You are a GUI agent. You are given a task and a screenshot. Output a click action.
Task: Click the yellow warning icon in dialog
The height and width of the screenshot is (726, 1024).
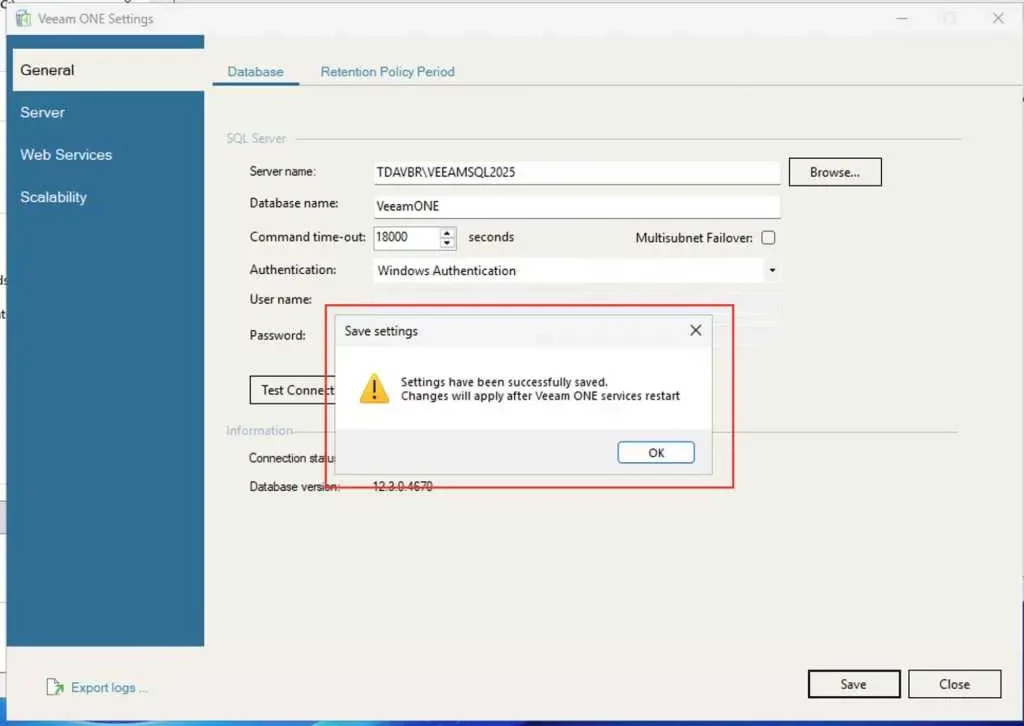point(374,388)
